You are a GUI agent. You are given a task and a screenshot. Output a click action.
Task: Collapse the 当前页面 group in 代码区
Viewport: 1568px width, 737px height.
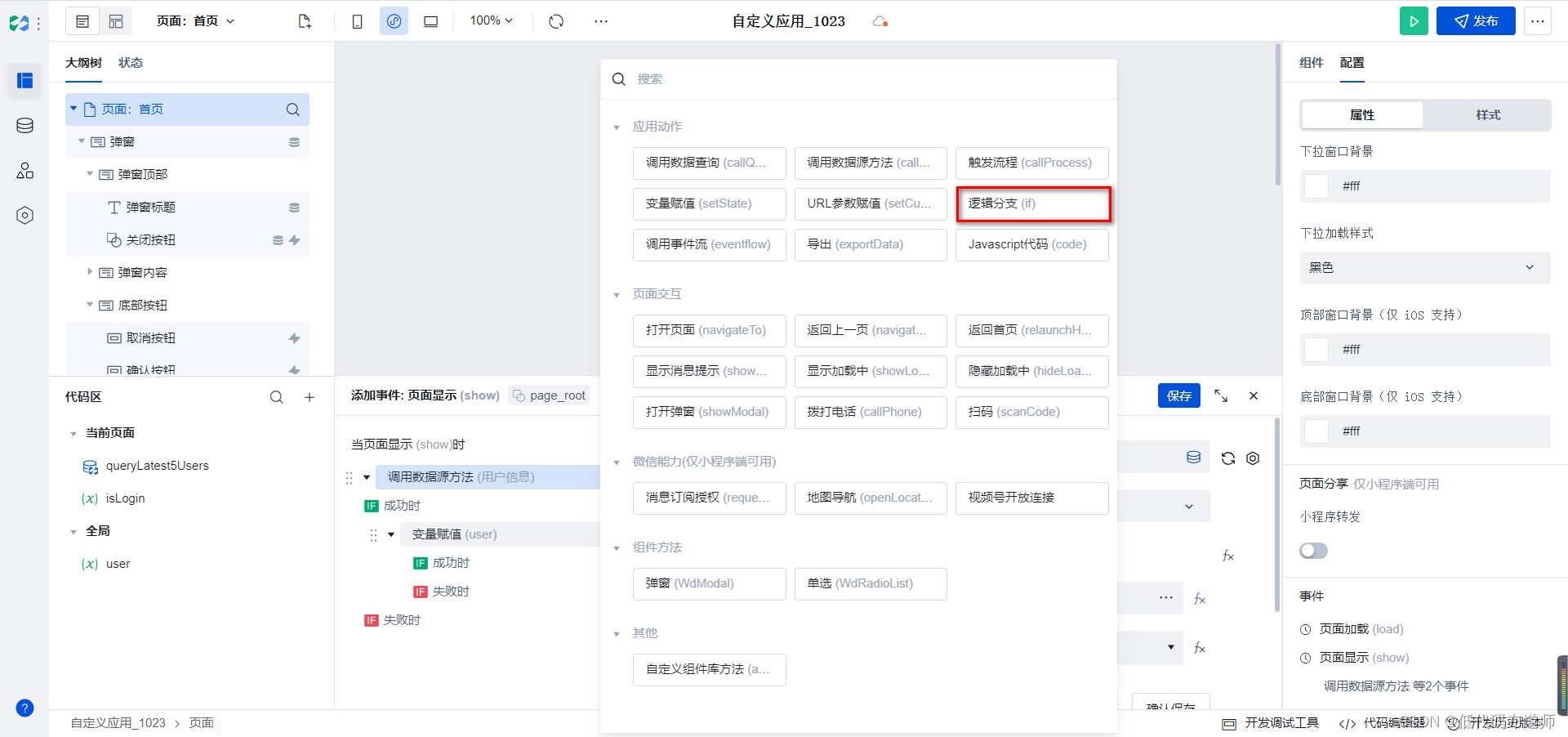(73, 434)
